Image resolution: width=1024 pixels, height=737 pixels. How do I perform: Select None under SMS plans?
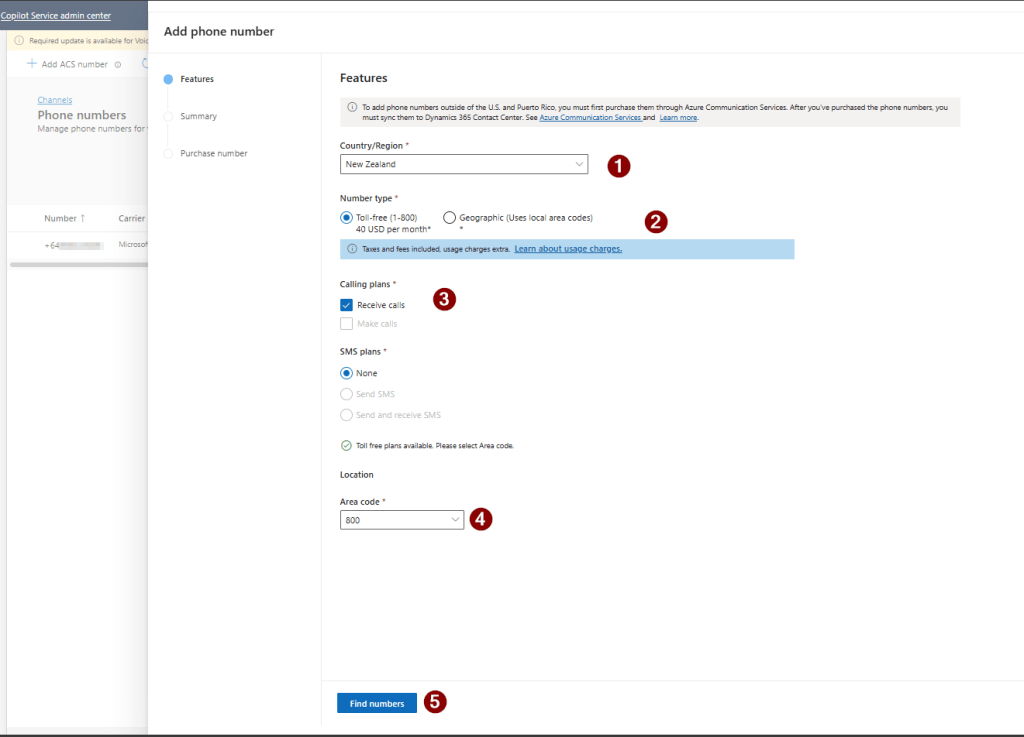(347, 373)
